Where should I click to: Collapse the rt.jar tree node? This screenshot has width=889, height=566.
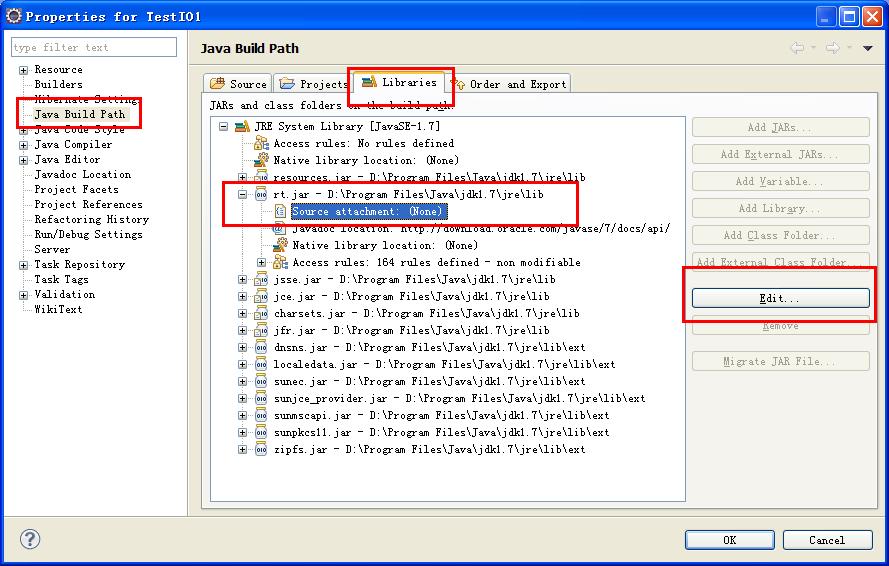point(242,194)
